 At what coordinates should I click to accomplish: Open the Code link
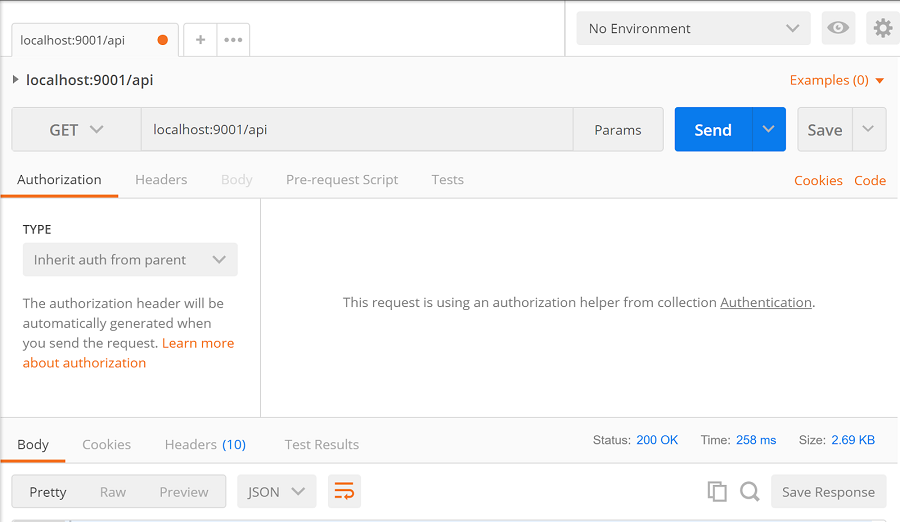tap(870, 180)
